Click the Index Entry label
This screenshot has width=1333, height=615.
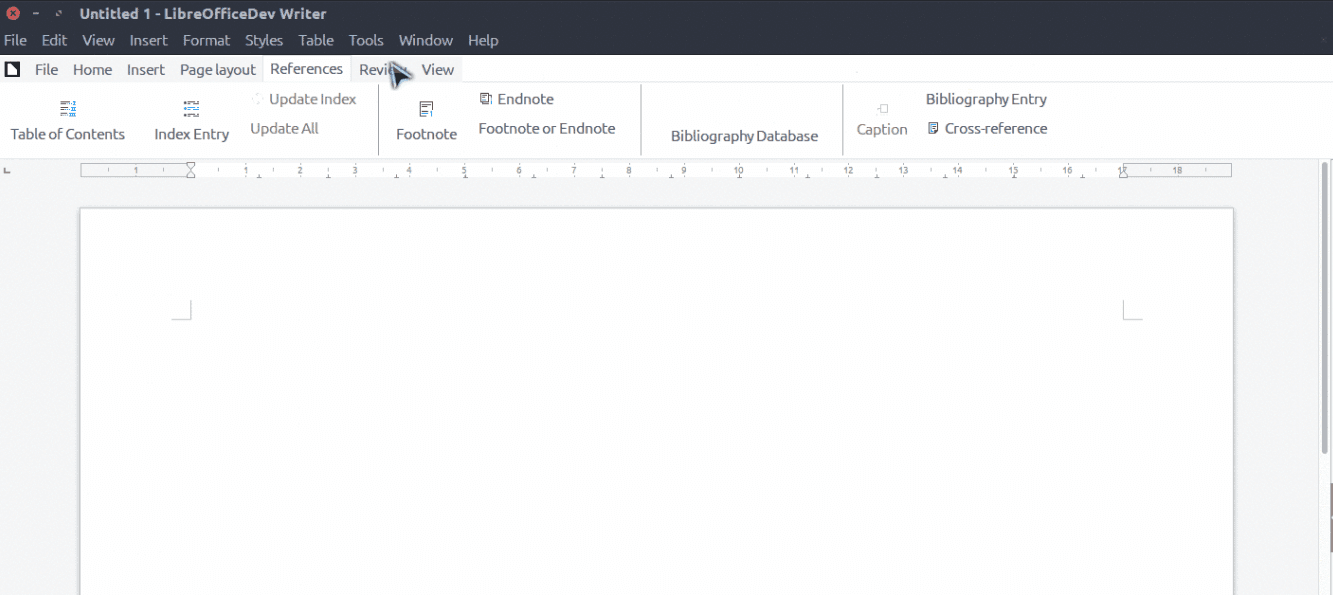pyautogui.click(x=191, y=134)
